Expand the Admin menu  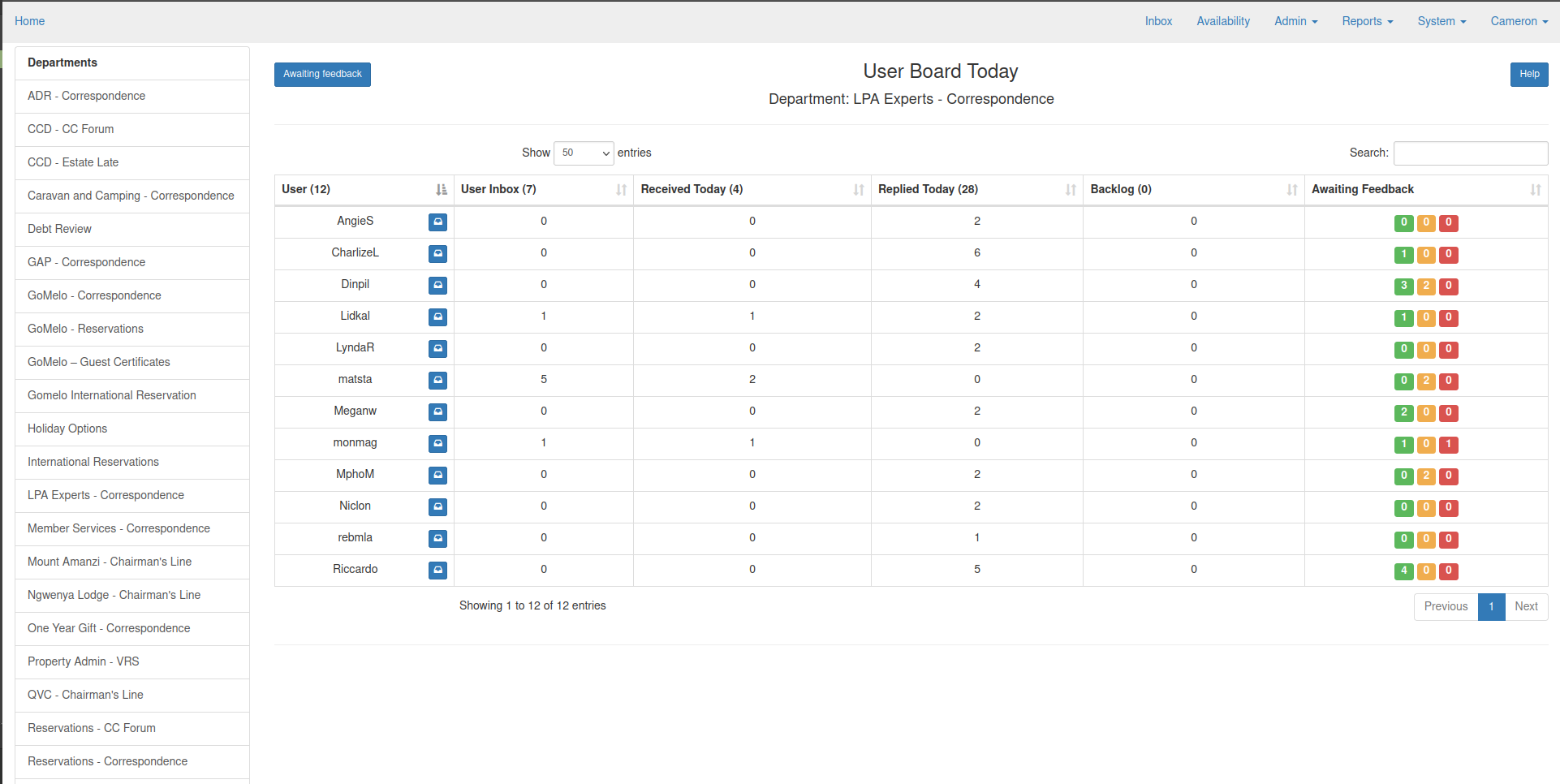tap(1295, 21)
